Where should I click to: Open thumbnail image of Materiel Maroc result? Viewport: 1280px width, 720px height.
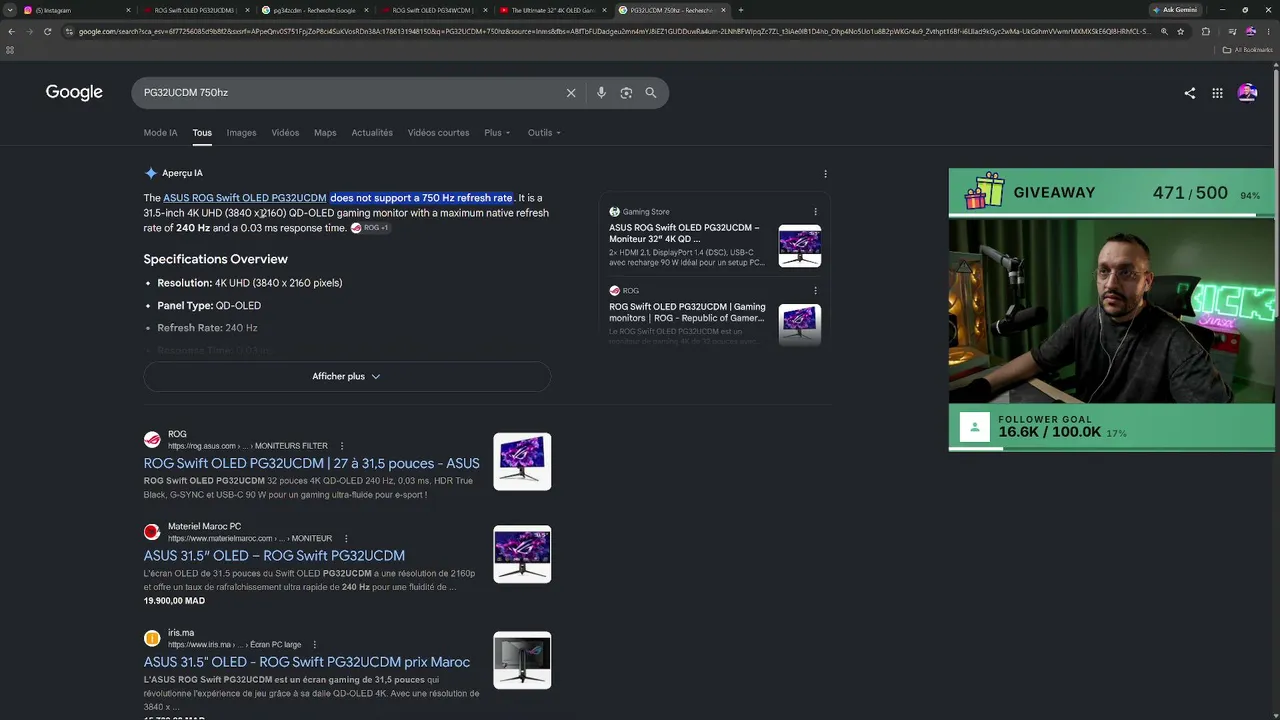coord(522,554)
